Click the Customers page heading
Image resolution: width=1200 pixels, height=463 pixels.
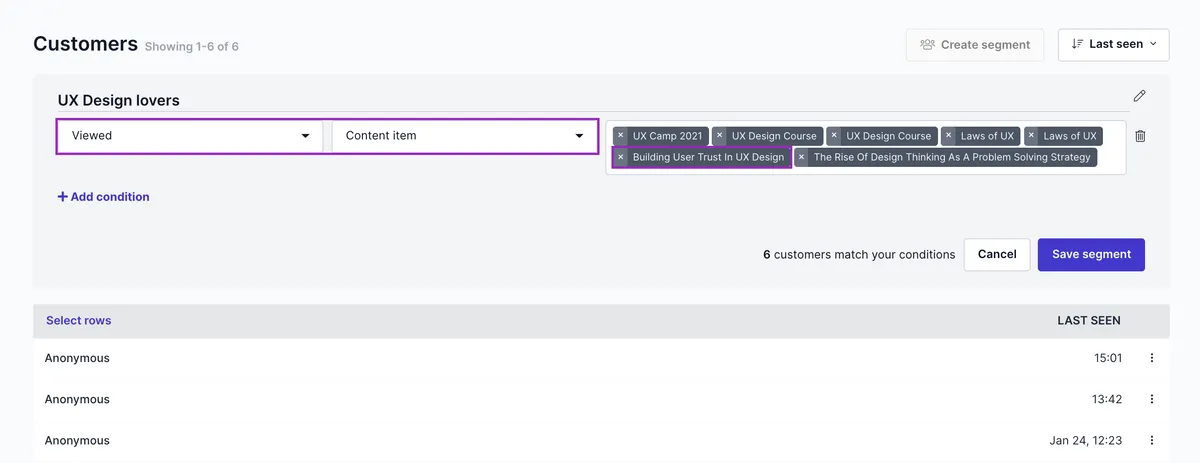pyautogui.click(x=85, y=44)
